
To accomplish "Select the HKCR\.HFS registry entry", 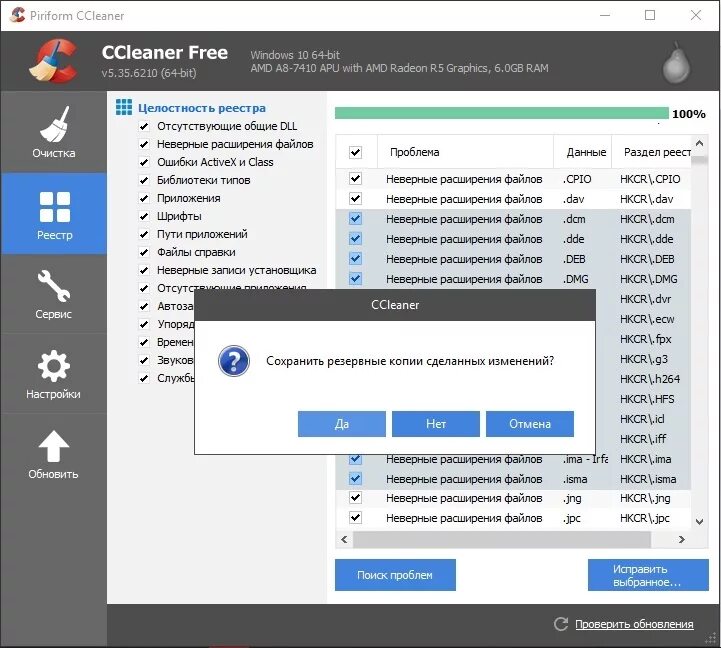I will [x=647, y=399].
